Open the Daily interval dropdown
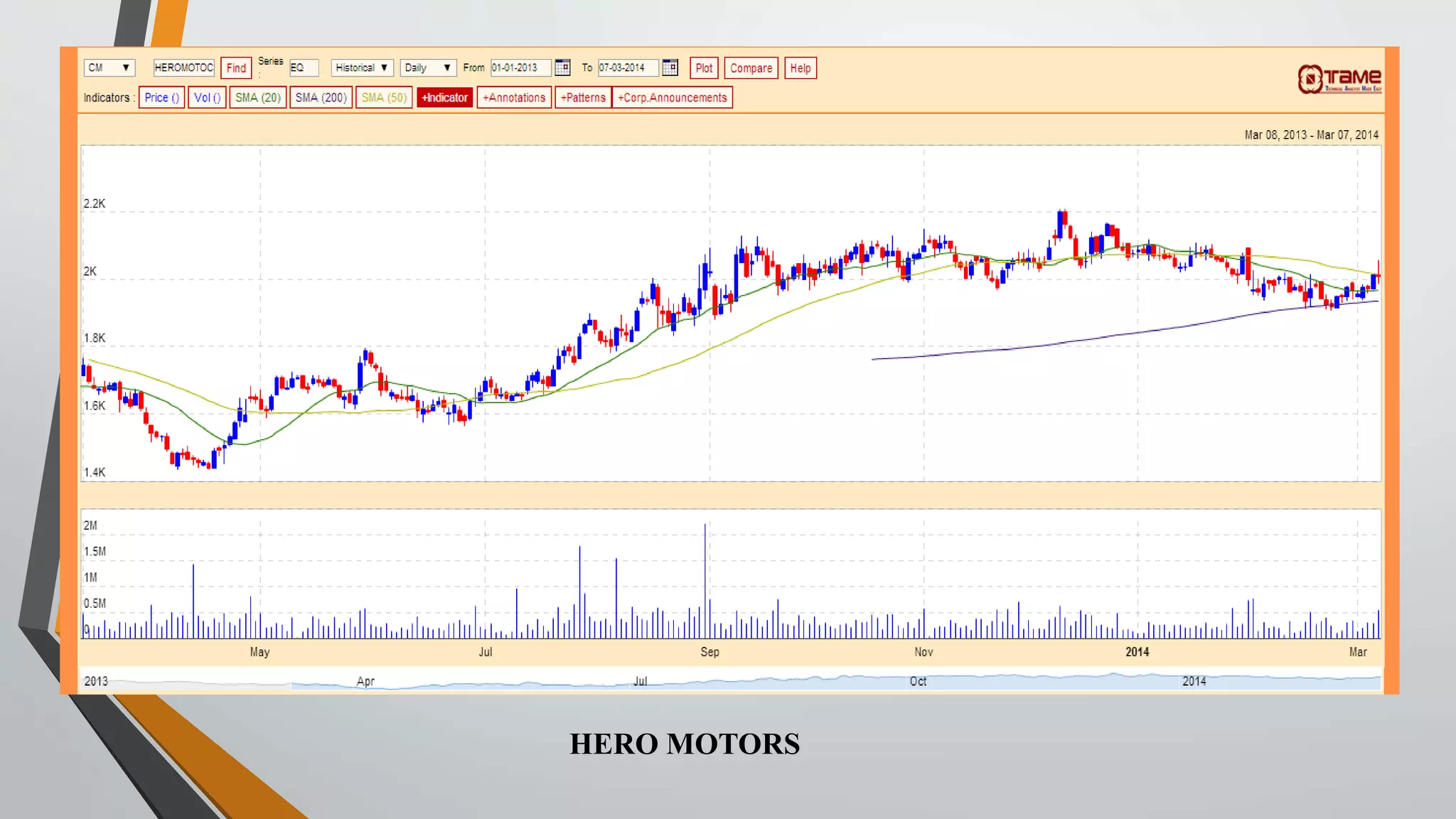 (427, 68)
